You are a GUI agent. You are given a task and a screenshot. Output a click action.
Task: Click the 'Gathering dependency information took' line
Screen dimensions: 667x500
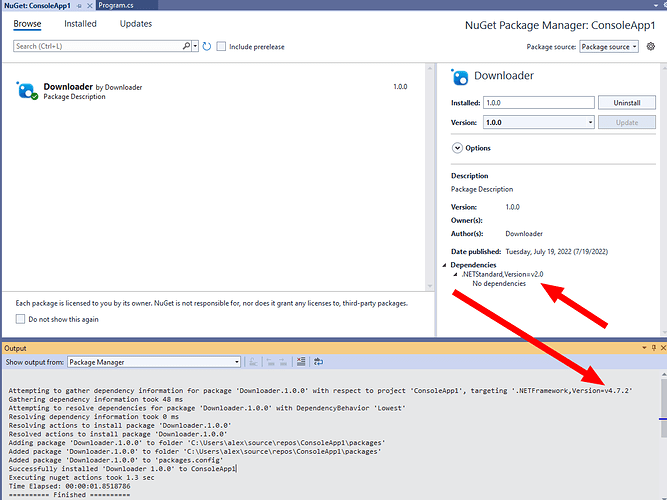coord(96,399)
